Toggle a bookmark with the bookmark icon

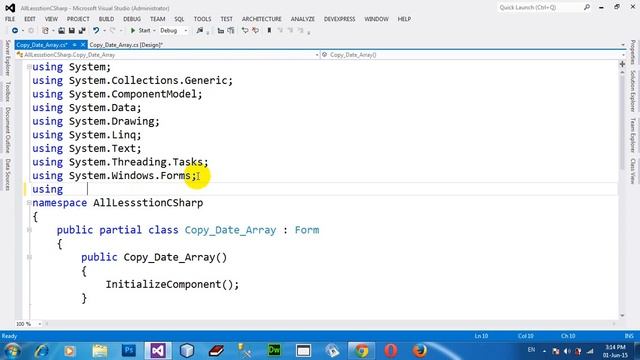click(269, 31)
